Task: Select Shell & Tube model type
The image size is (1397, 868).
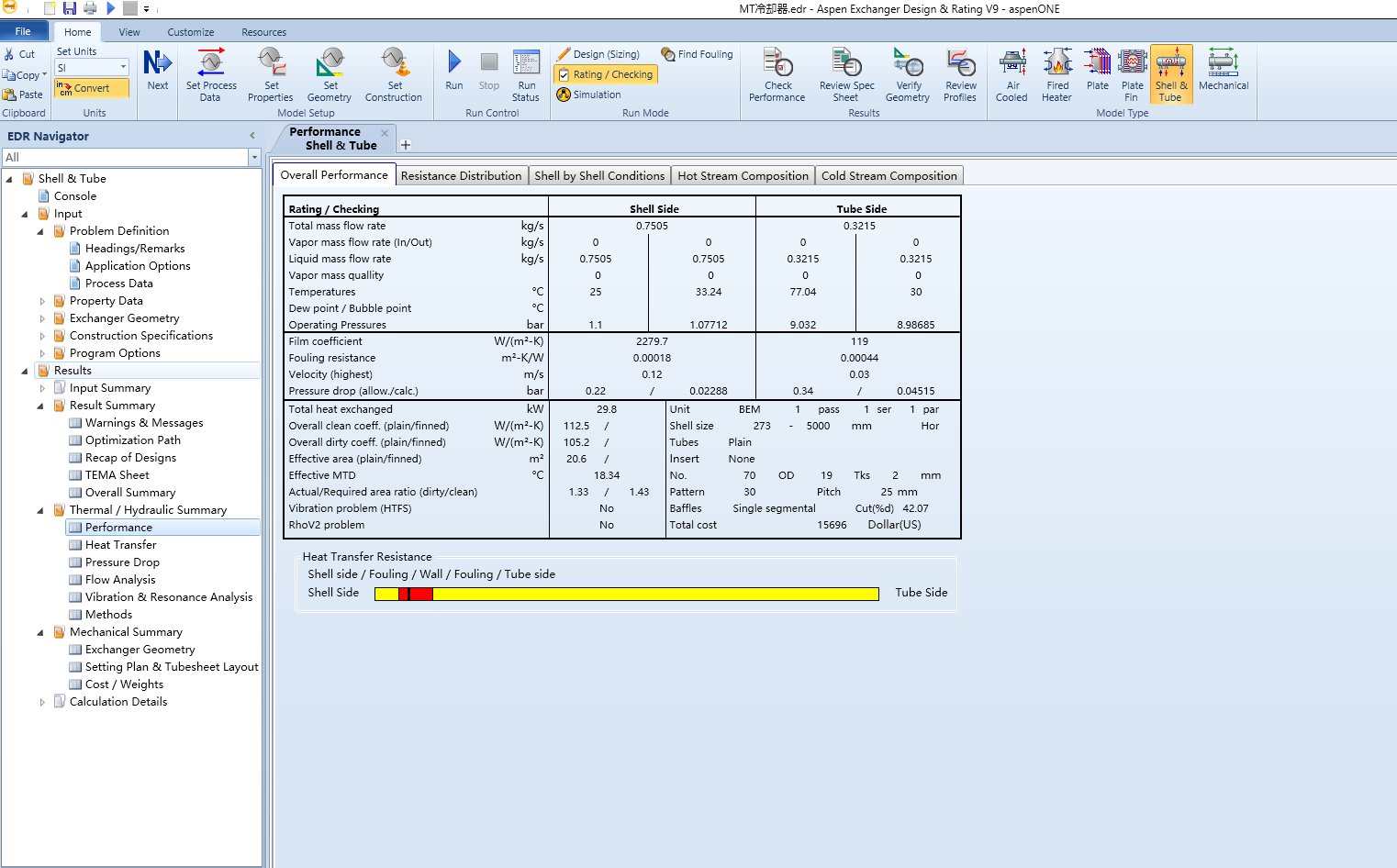Action: click(x=1171, y=74)
